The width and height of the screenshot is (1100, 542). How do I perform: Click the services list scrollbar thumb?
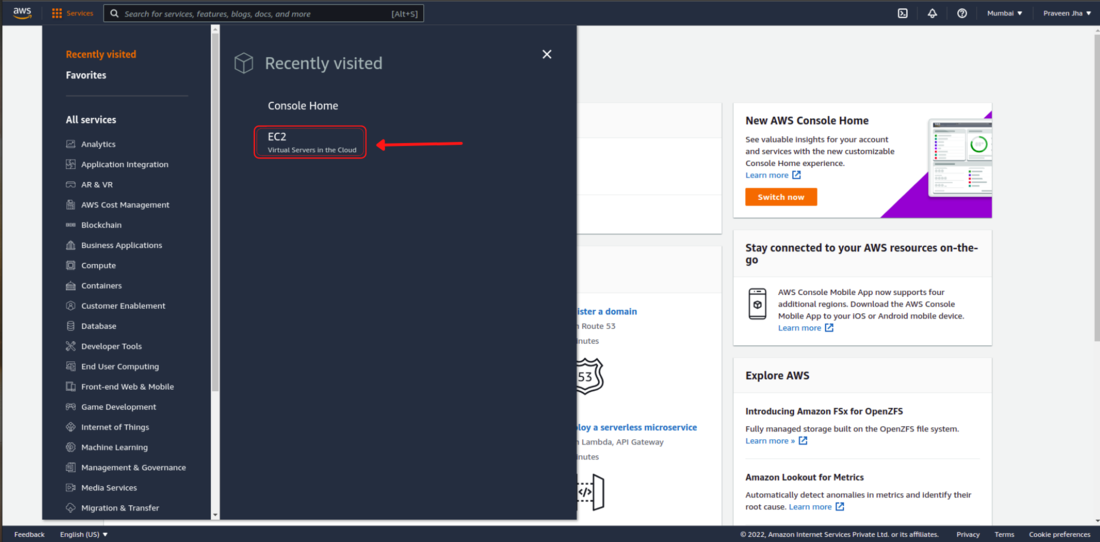pyautogui.click(x=215, y=210)
